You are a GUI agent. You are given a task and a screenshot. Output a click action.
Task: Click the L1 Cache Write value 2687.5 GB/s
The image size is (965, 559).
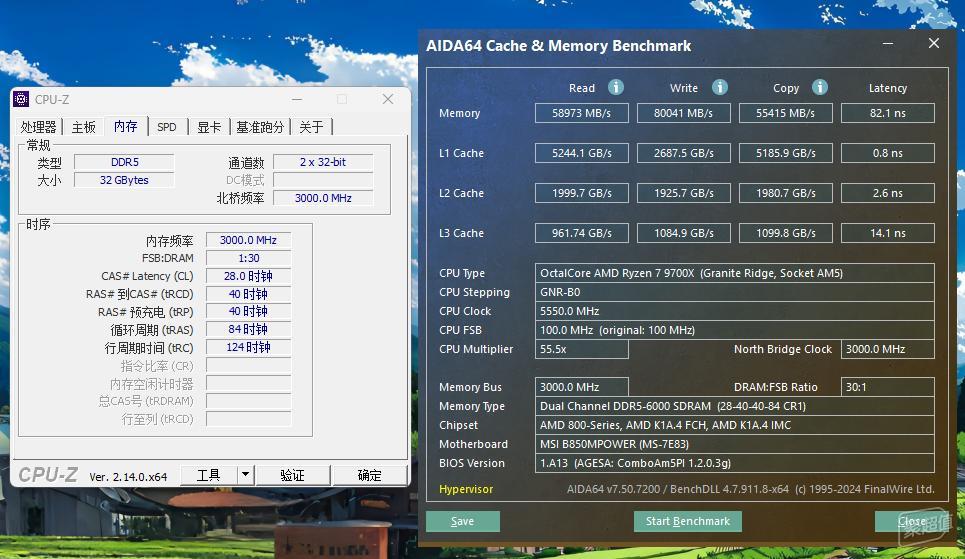click(x=684, y=153)
